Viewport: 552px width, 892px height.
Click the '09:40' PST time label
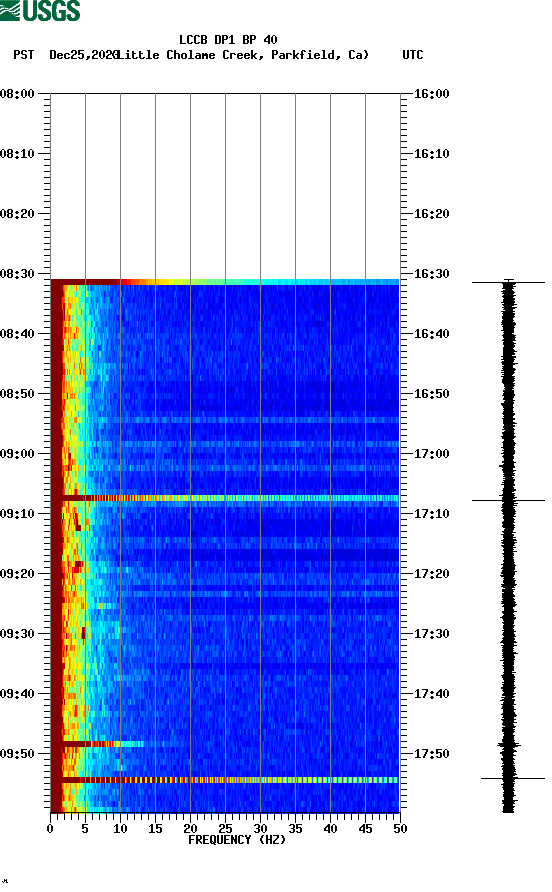18,693
